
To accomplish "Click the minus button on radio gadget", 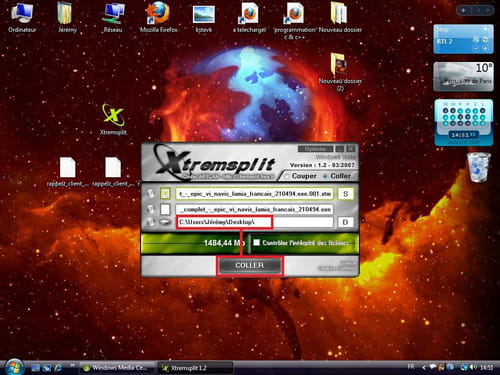I will click(x=476, y=49).
